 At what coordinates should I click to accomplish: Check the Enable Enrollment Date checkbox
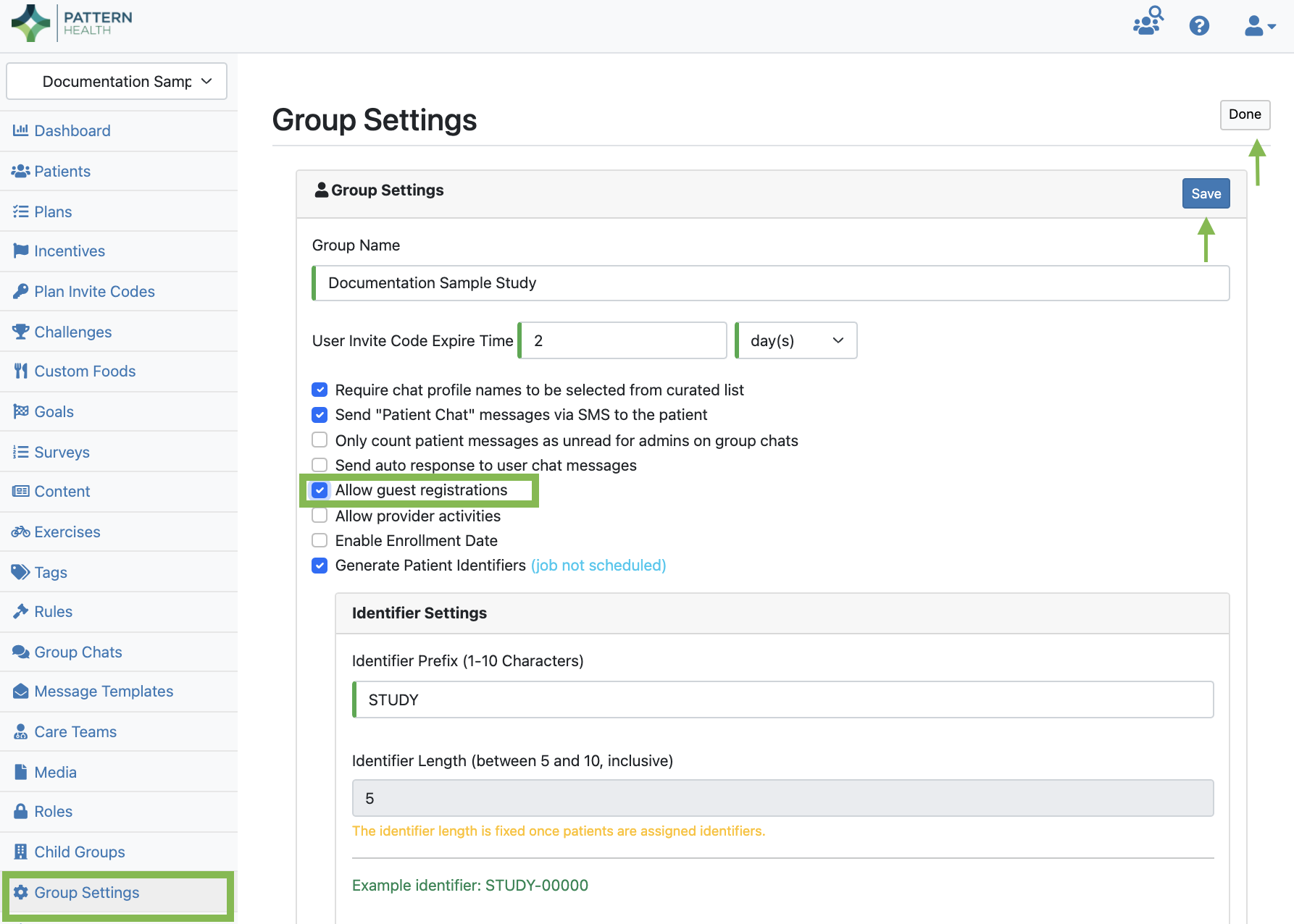coord(320,540)
